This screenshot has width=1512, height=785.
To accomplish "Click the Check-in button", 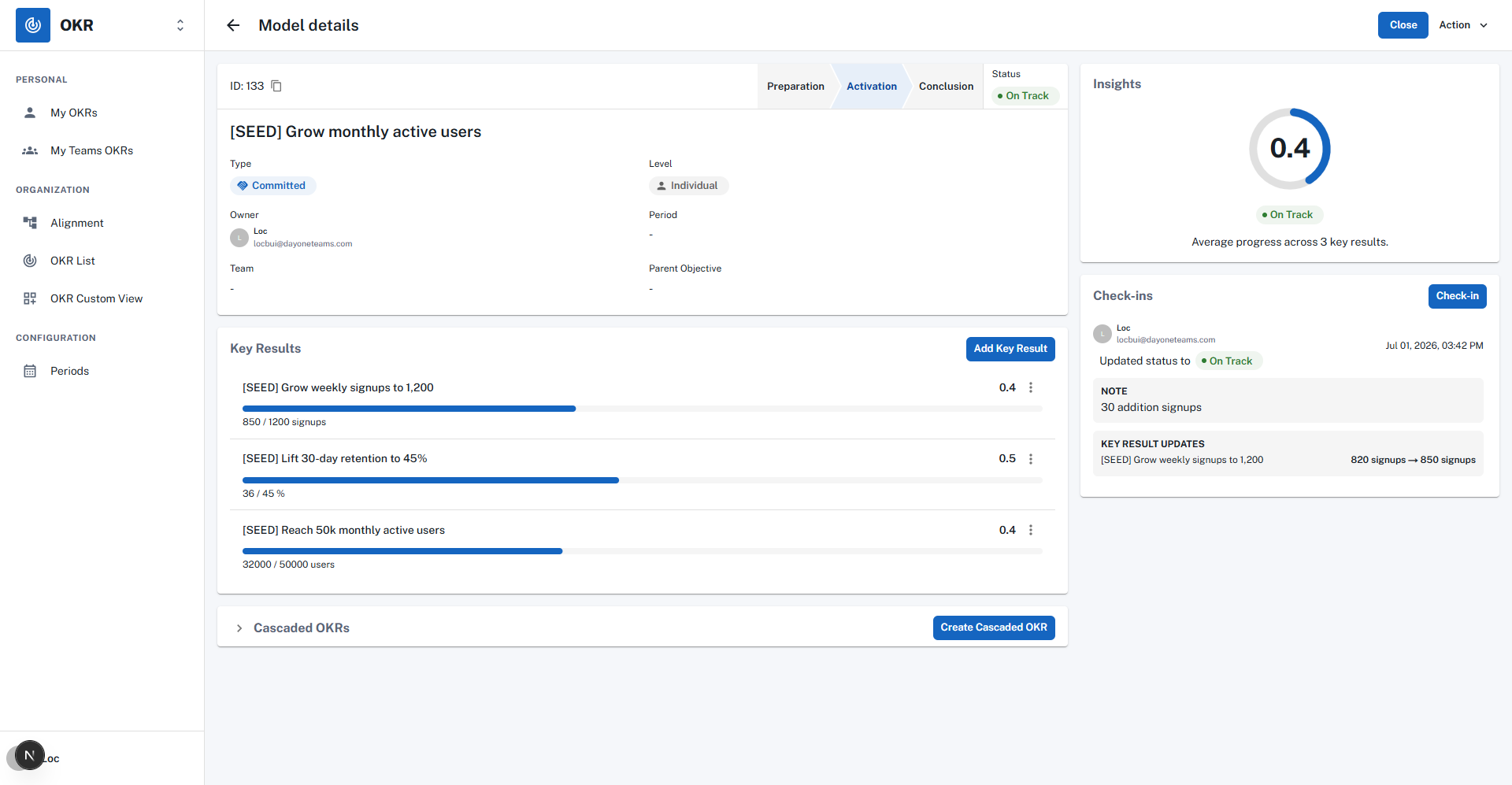I will click(x=1457, y=296).
